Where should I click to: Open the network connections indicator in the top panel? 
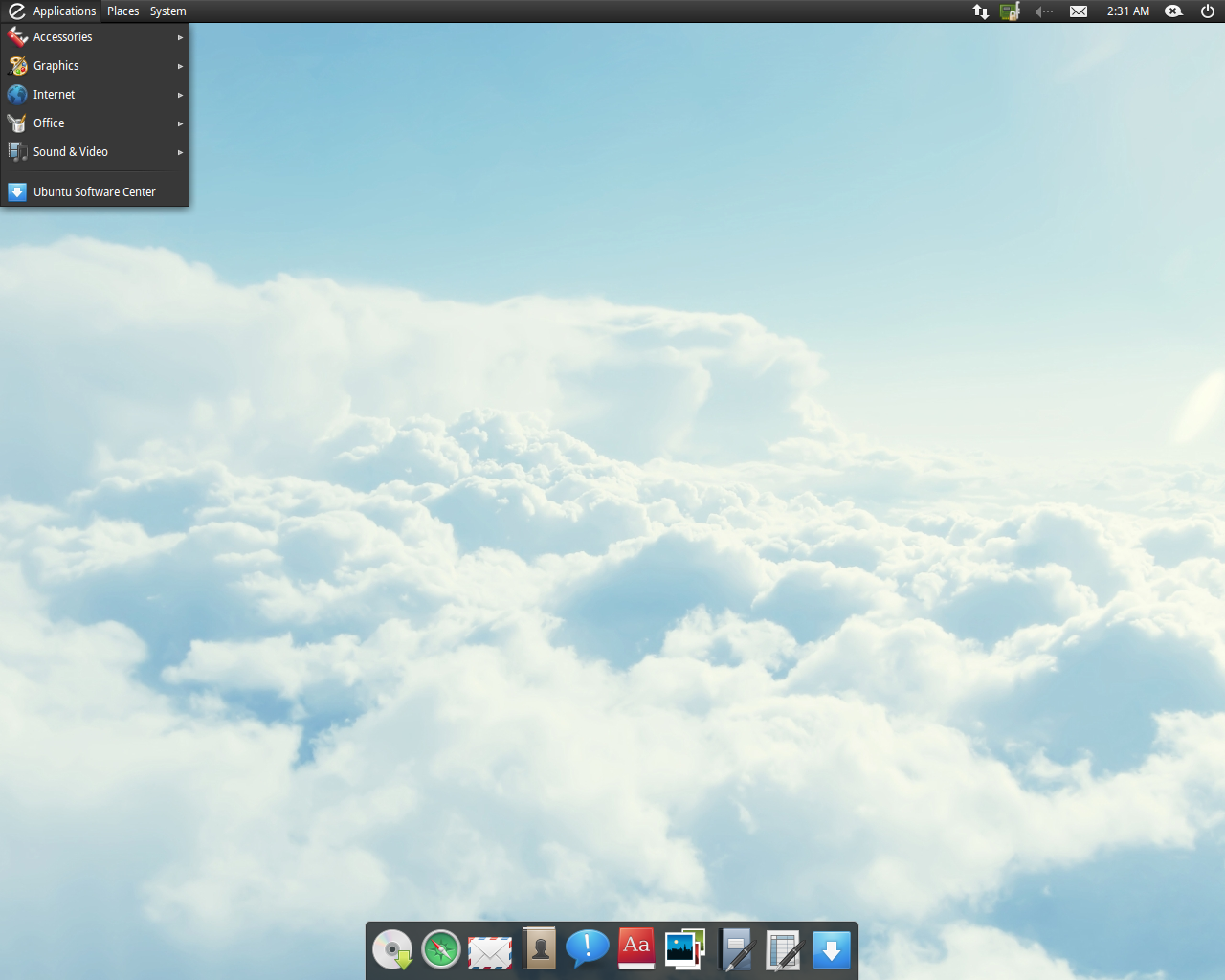pyautogui.click(x=981, y=11)
